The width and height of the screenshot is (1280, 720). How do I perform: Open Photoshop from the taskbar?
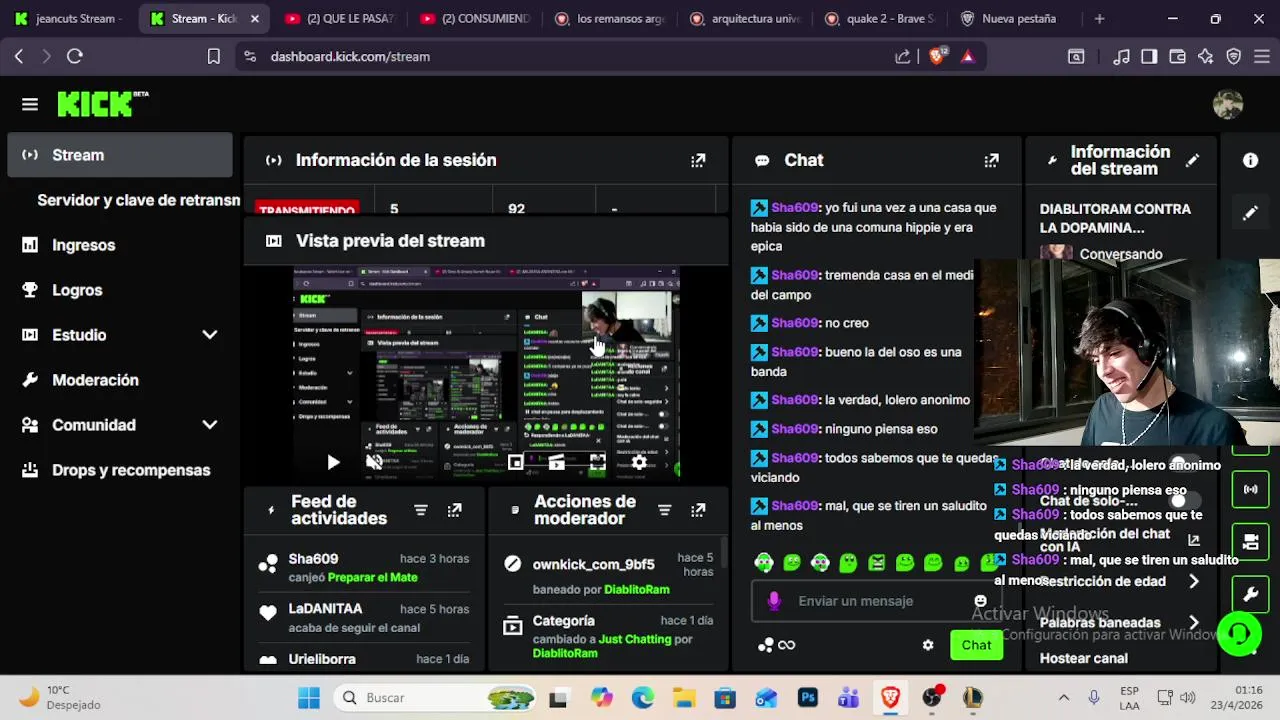[x=807, y=698]
